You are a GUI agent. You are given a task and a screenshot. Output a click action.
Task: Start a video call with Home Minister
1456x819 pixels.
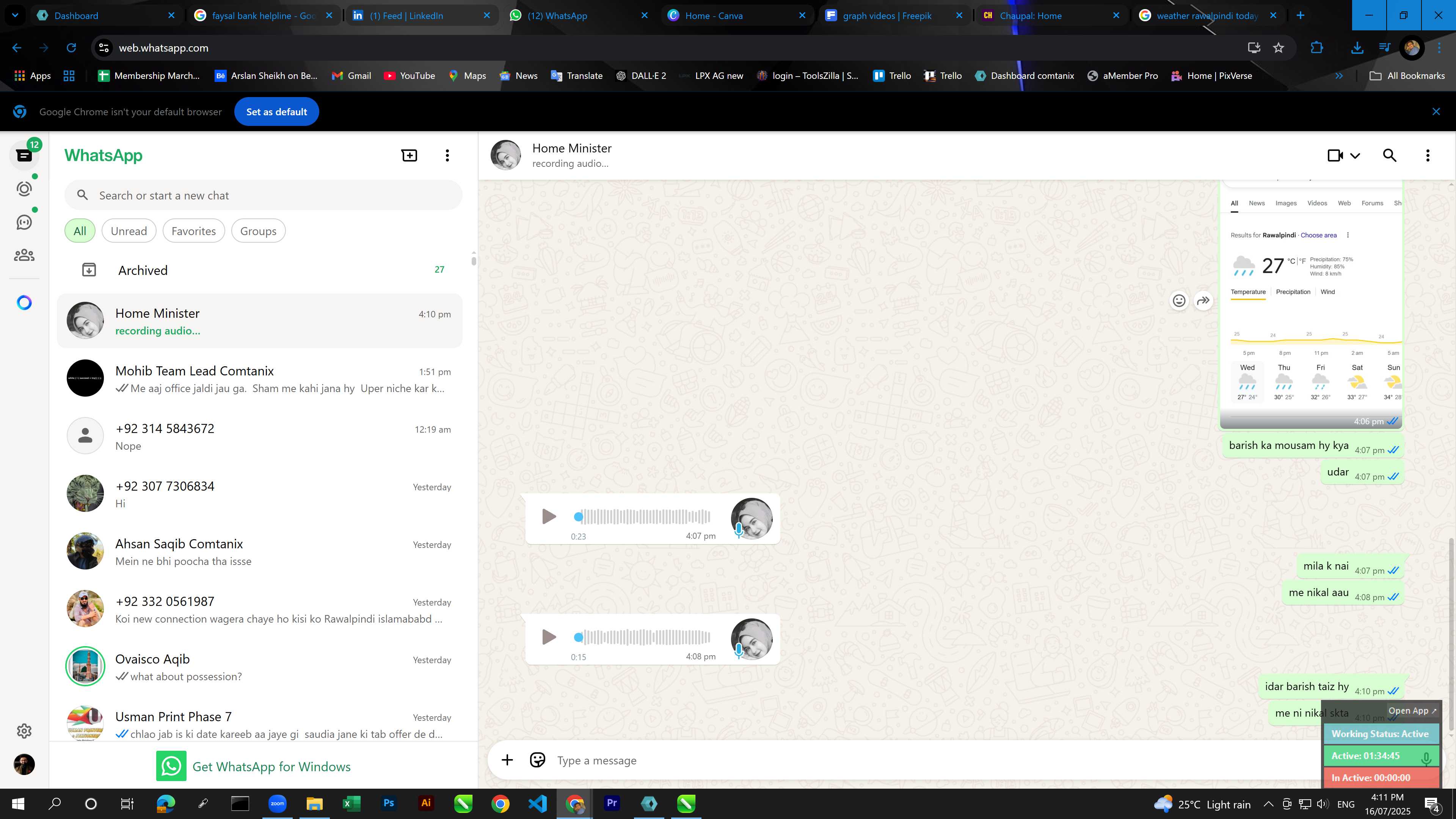pos(1335,155)
